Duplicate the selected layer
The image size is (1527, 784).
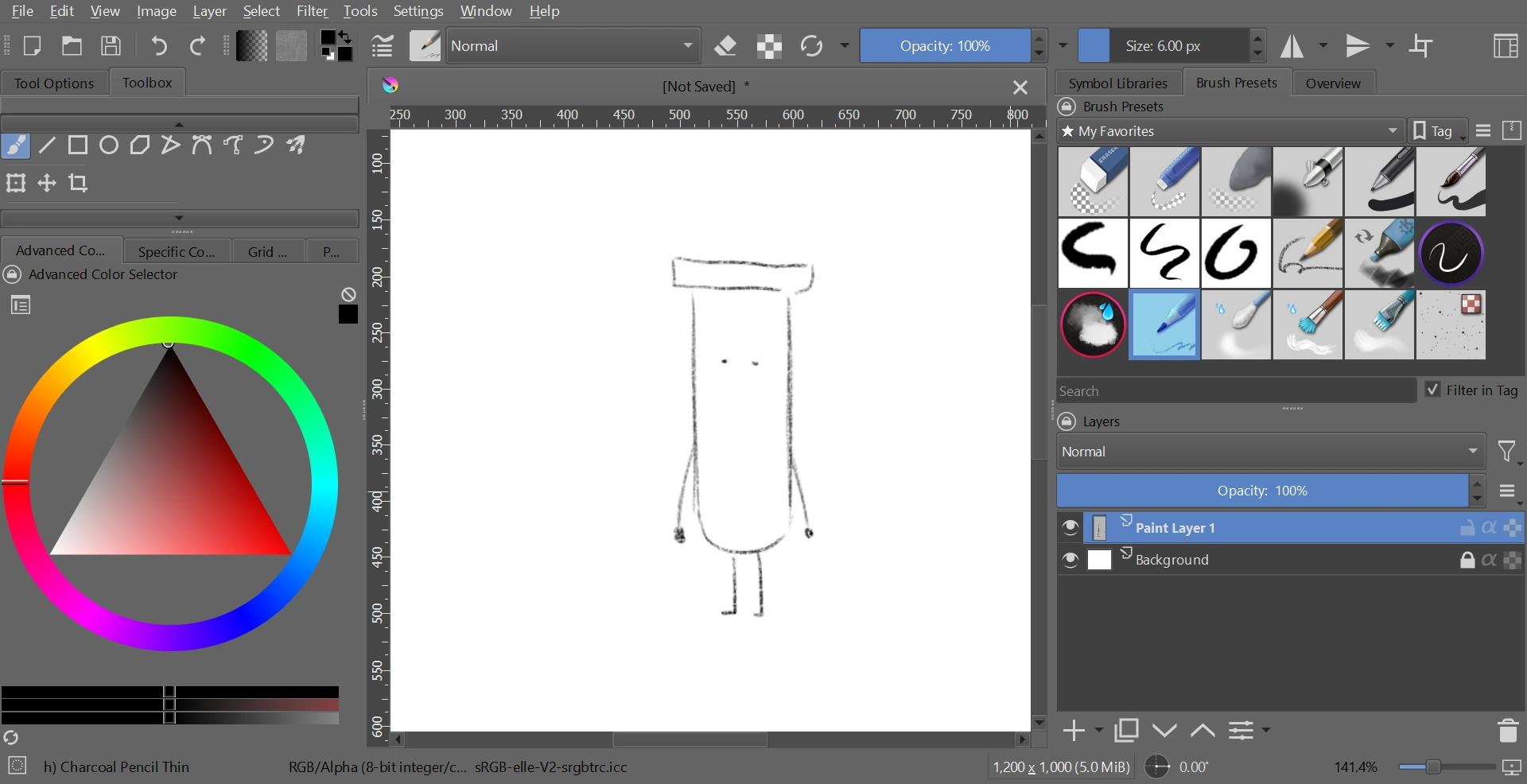point(1126,730)
